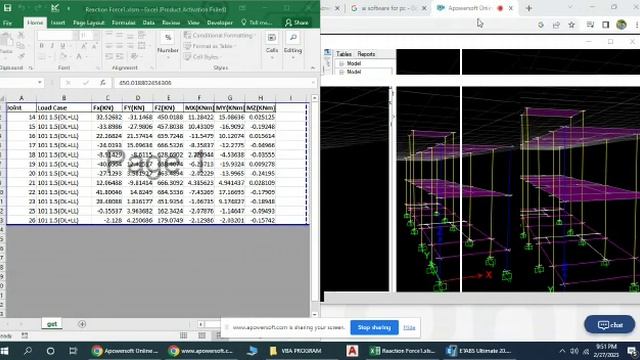Click the Undo icon in Excel's quick access toolbar
This screenshot has width=640, height=360.
tap(22, 8)
